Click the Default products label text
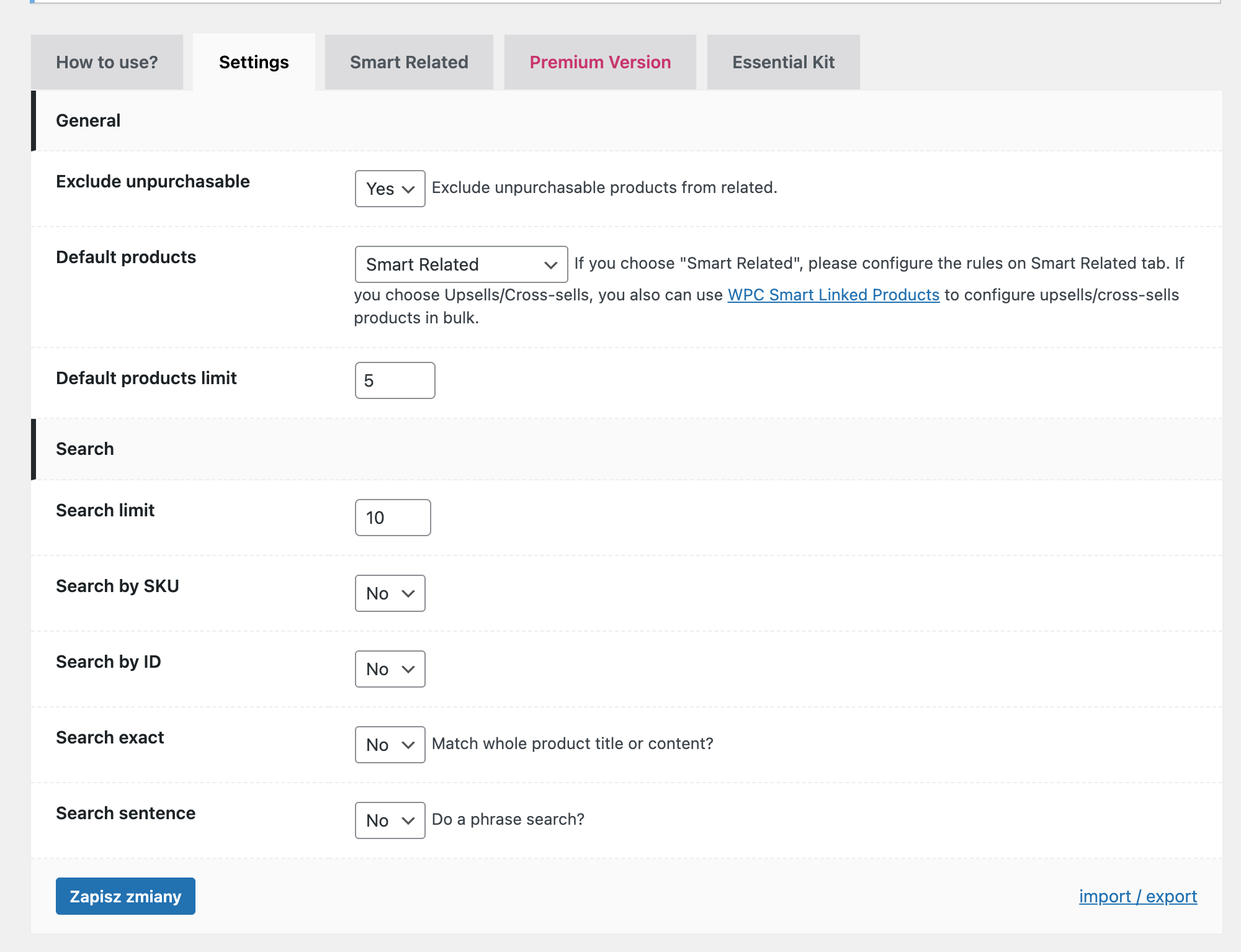The width and height of the screenshot is (1241, 952). click(126, 257)
